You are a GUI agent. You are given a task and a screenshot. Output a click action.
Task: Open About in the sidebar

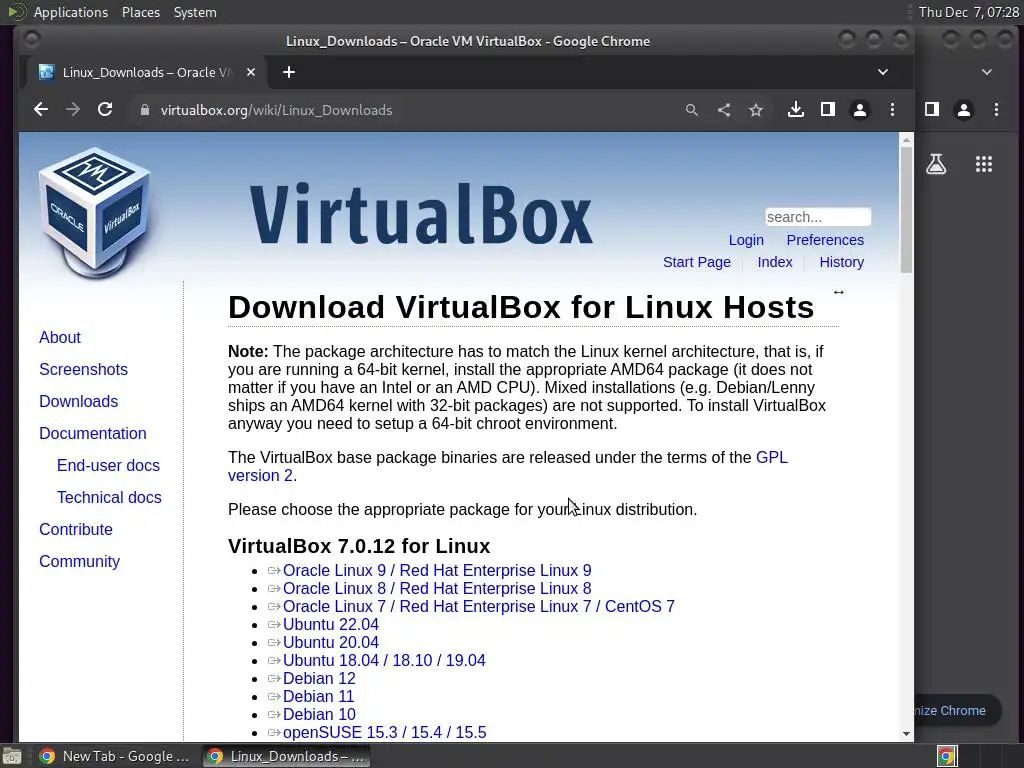(59, 338)
